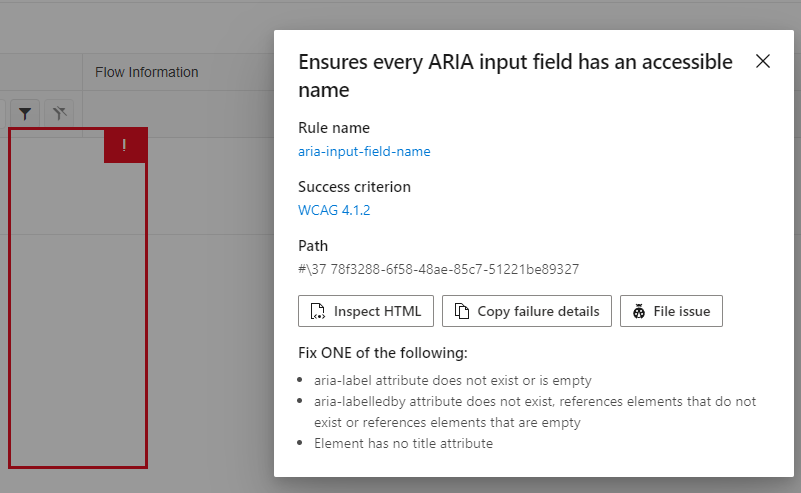Click the aria-label attribute fix suggestion
801x493 pixels.
[x=453, y=380]
